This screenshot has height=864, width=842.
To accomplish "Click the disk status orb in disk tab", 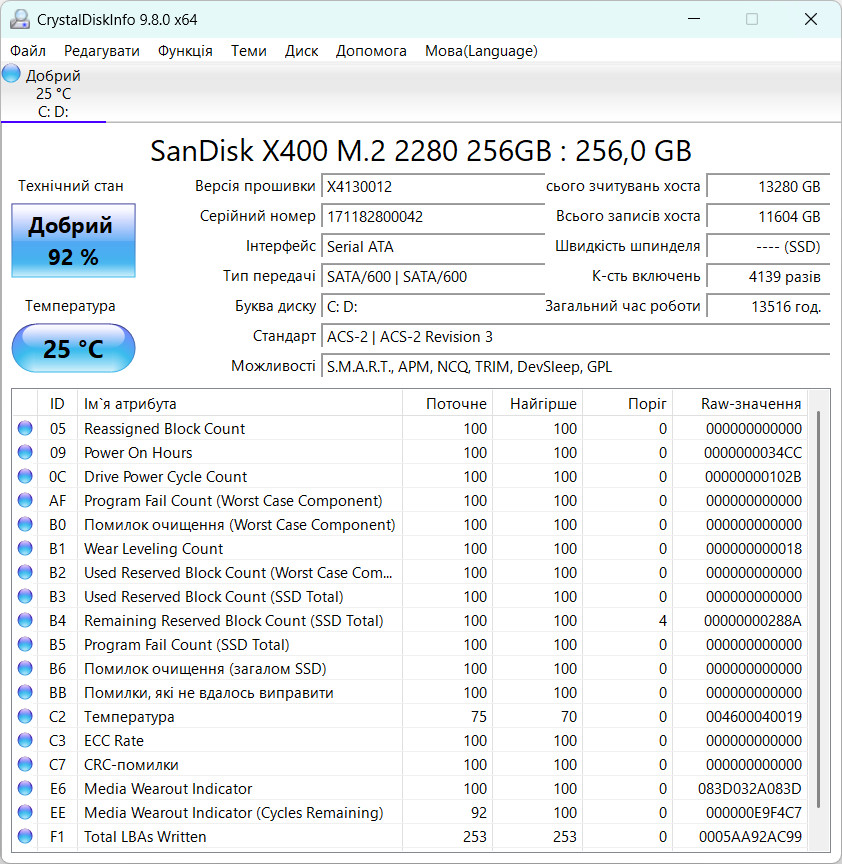I will click(11, 74).
